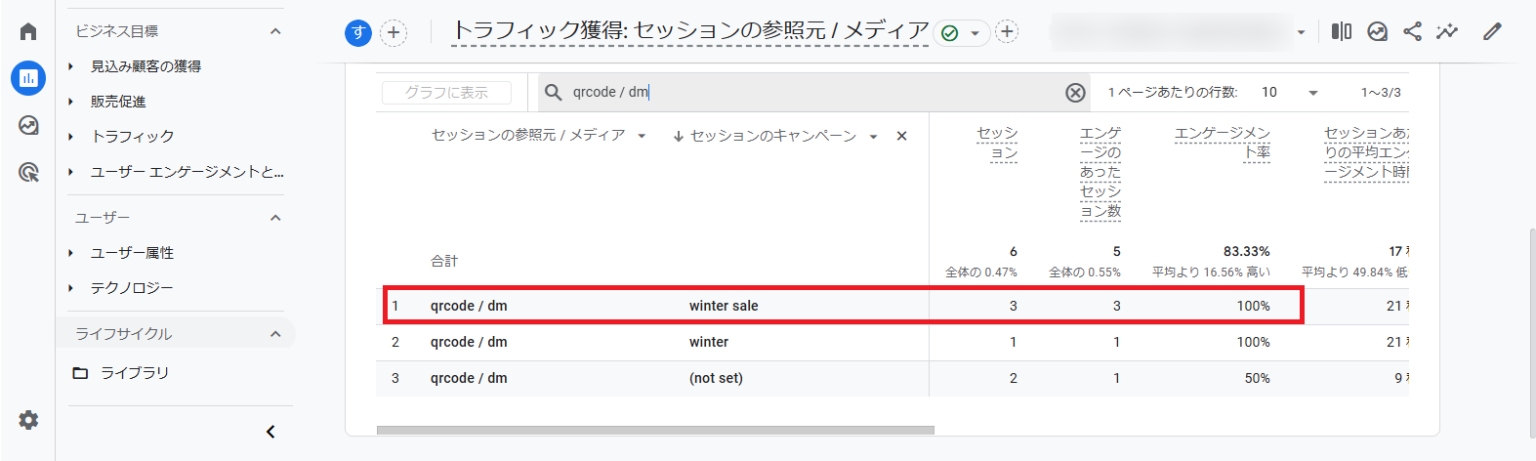The height and width of the screenshot is (461, 1536).
Task: Click the blue す segment avatar
Action: 358,33
